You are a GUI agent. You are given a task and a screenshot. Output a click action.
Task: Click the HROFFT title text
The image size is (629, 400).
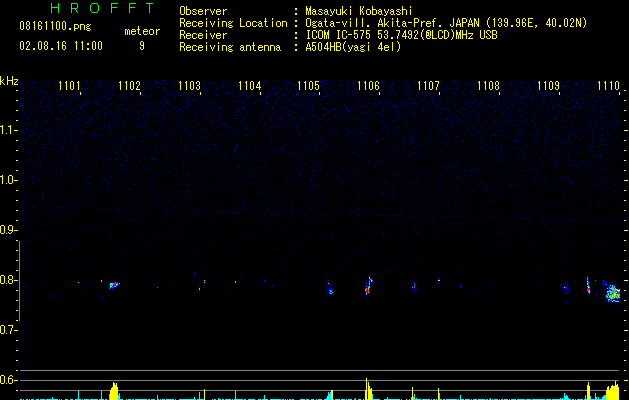click(x=103, y=8)
